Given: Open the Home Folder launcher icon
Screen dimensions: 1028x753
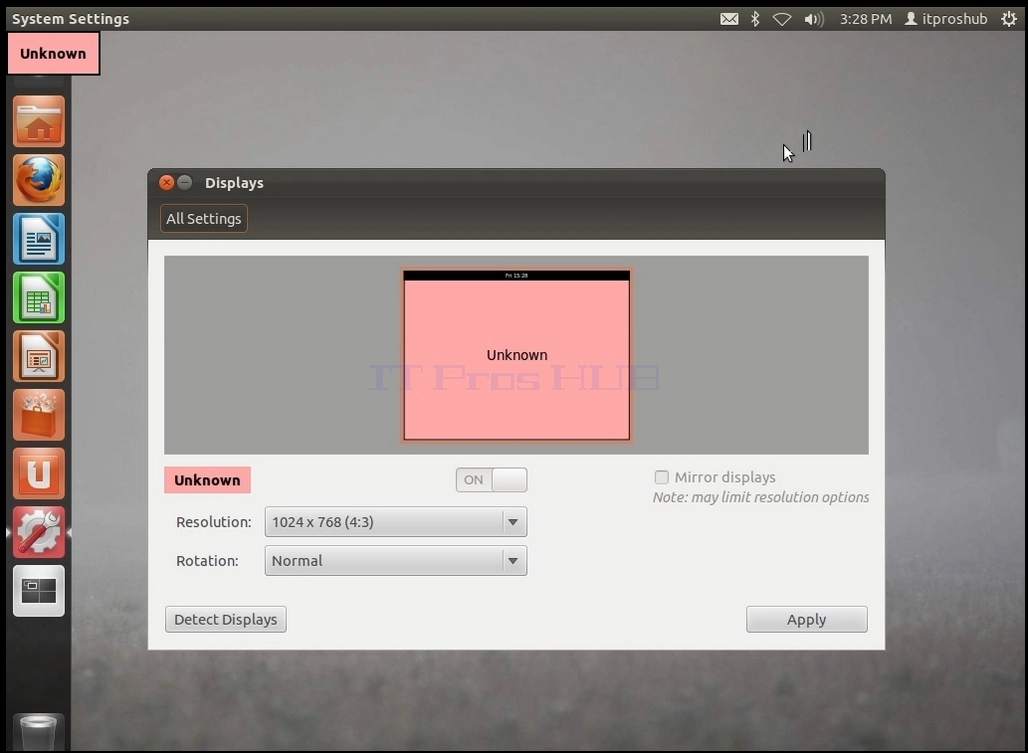Looking at the screenshot, I should click(39, 121).
